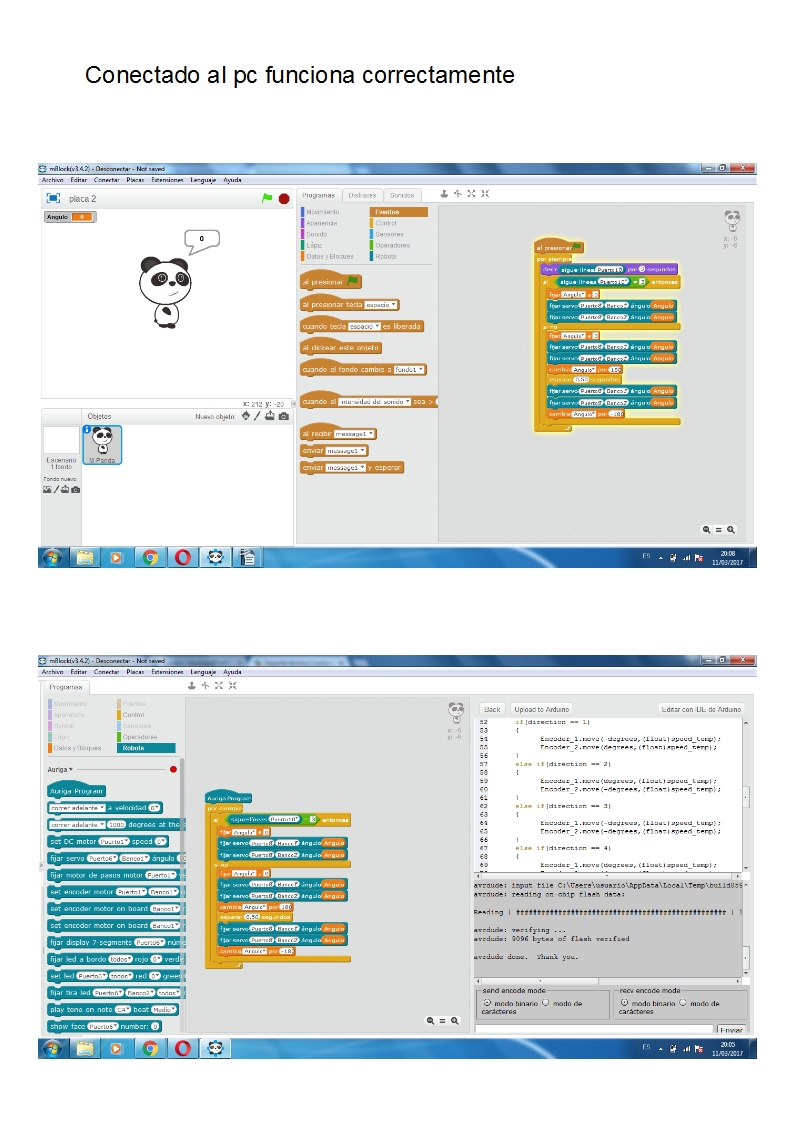Click the grow sprite tool in top window
Image resolution: width=794 pixels, height=1123 pixels.
coord(471,193)
